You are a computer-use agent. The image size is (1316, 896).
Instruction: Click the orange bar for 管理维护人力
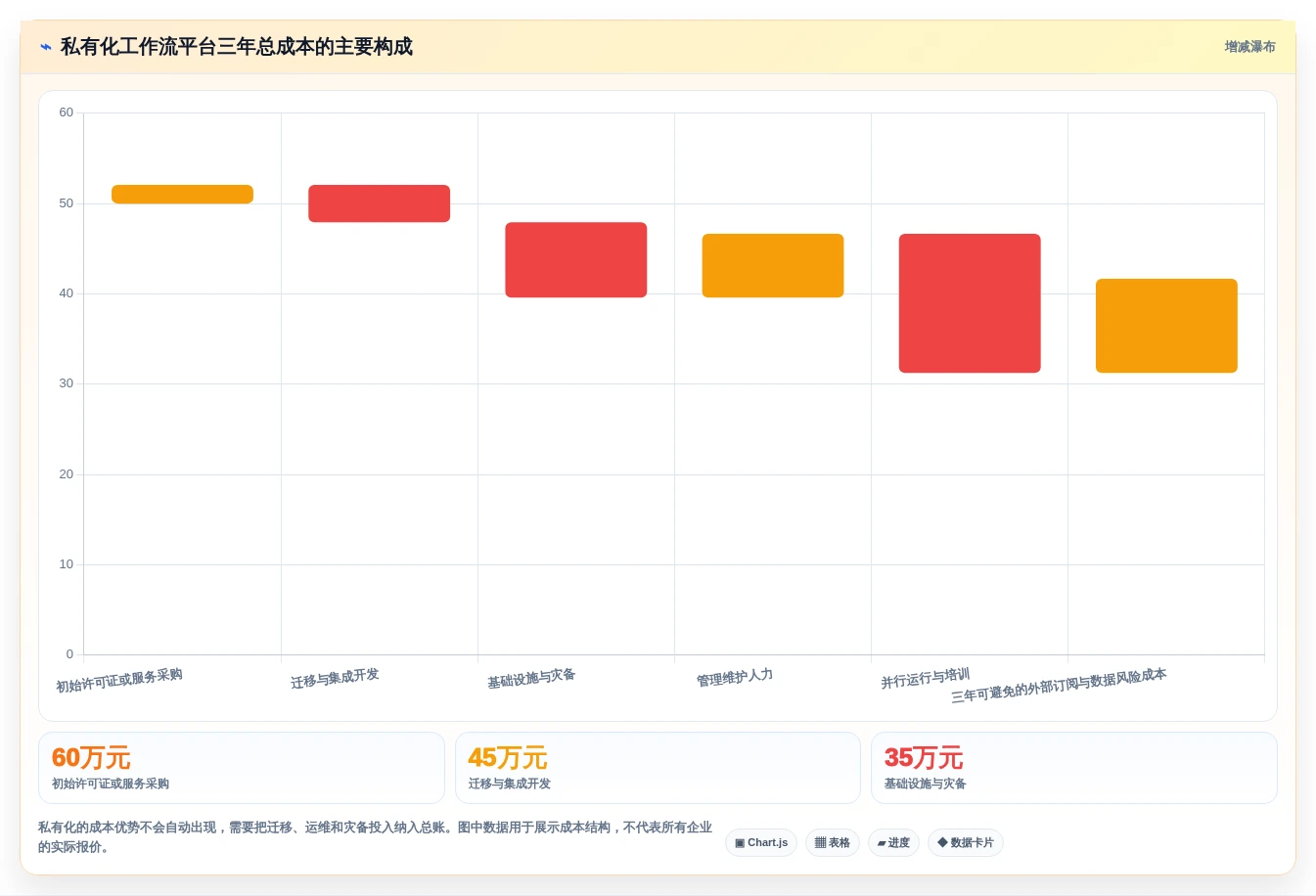point(773,265)
